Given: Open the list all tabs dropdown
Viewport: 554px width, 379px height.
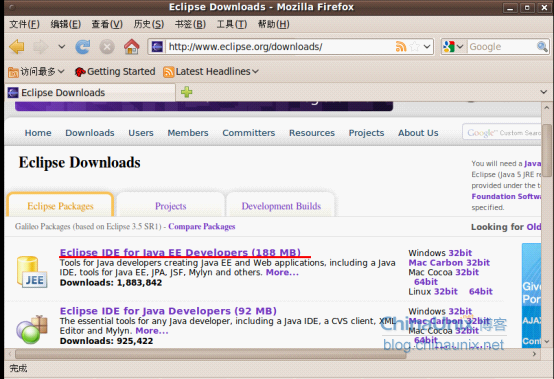Looking at the screenshot, I should tap(544, 92).
